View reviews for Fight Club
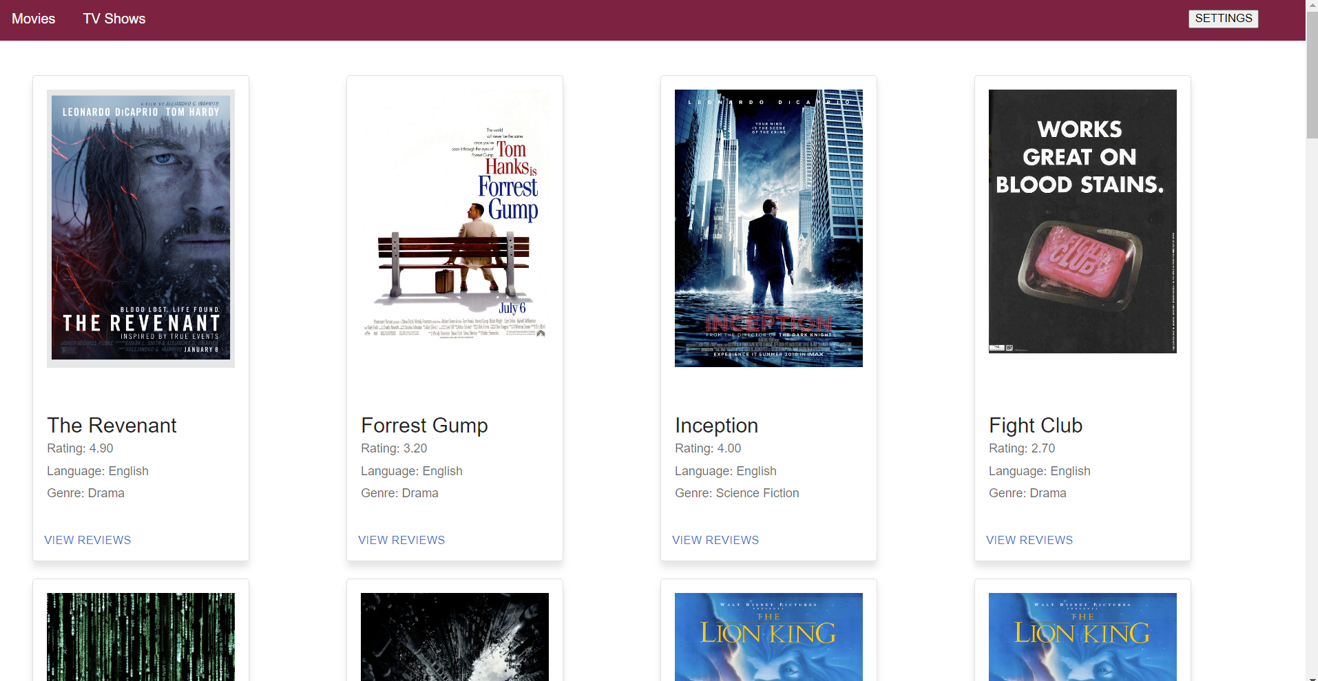 [x=1030, y=540]
